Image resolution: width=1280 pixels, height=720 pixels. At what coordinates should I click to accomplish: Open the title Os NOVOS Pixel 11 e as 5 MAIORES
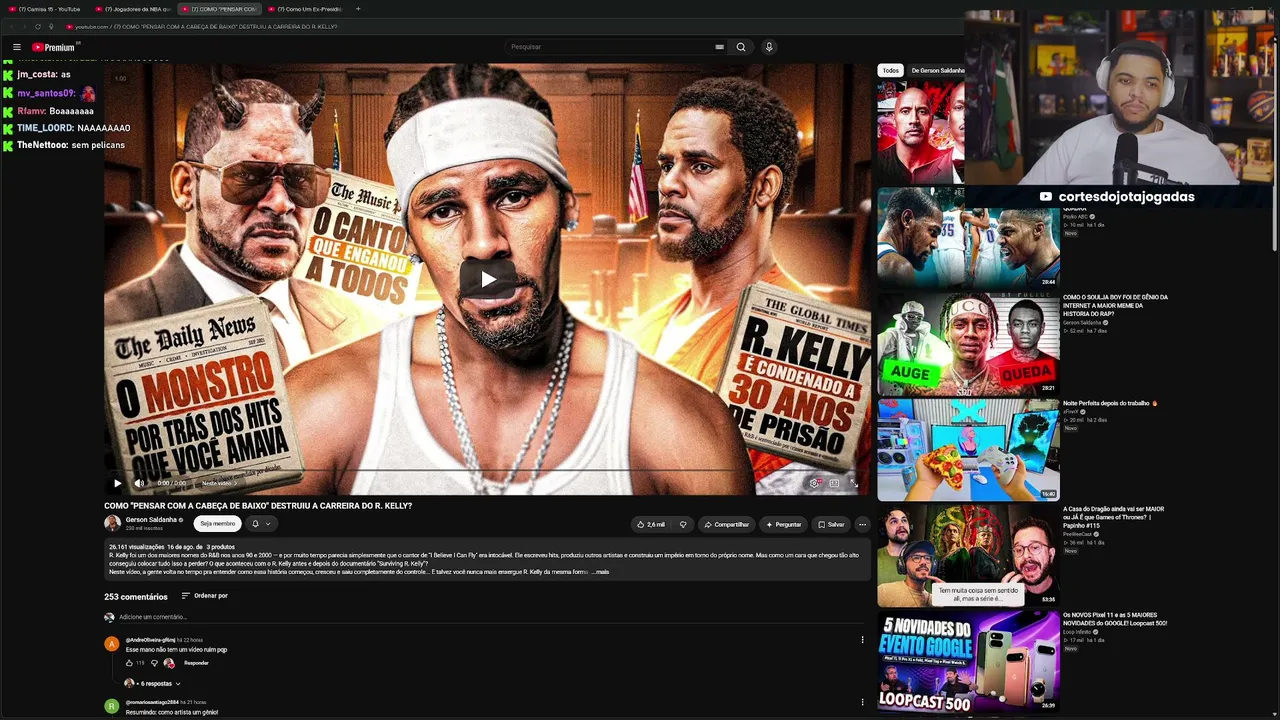click(1115, 619)
